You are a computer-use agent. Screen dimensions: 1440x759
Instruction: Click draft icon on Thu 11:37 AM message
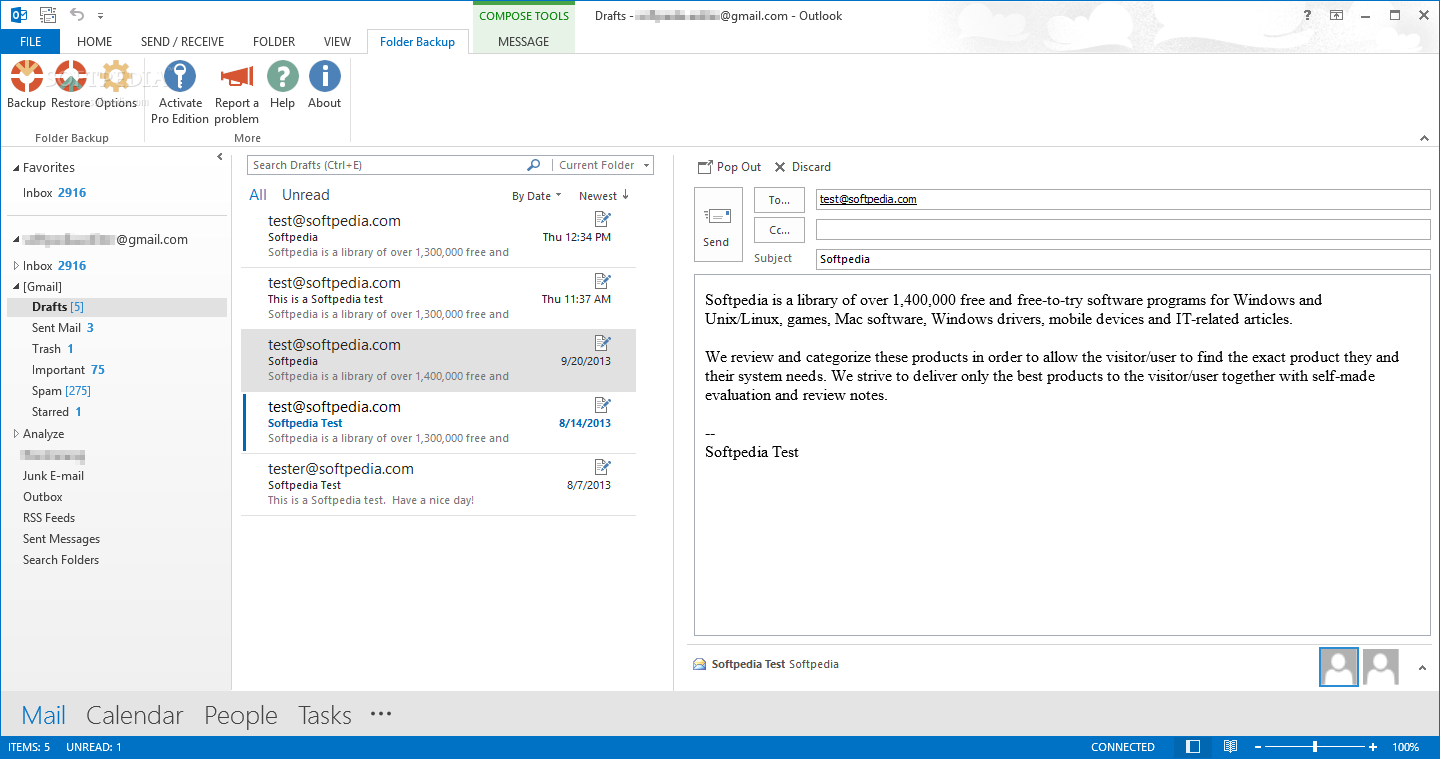click(x=602, y=281)
